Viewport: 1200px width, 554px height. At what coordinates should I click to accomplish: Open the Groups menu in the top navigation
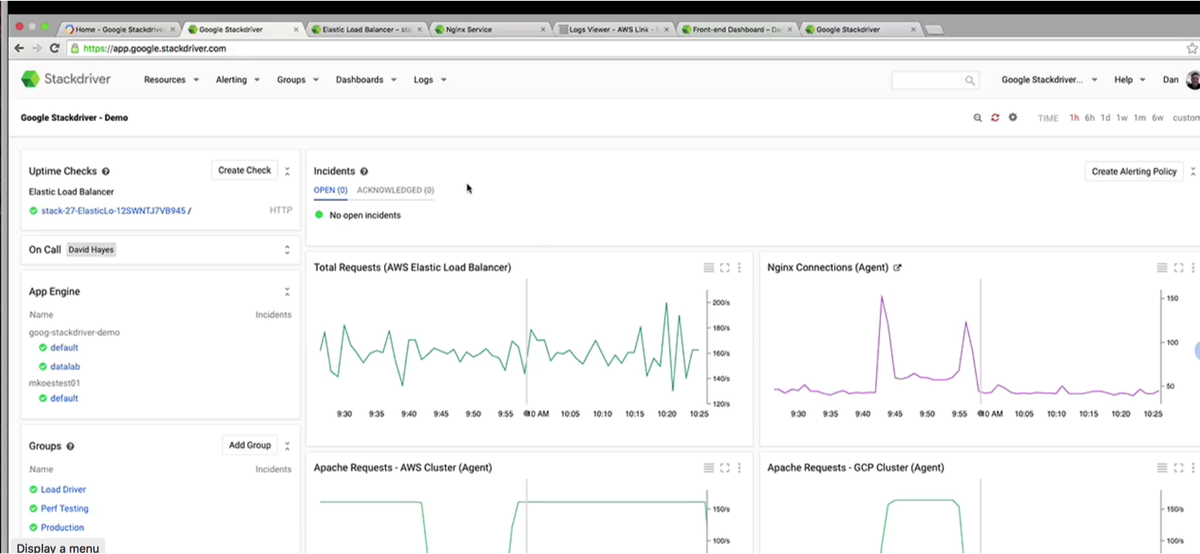297,80
